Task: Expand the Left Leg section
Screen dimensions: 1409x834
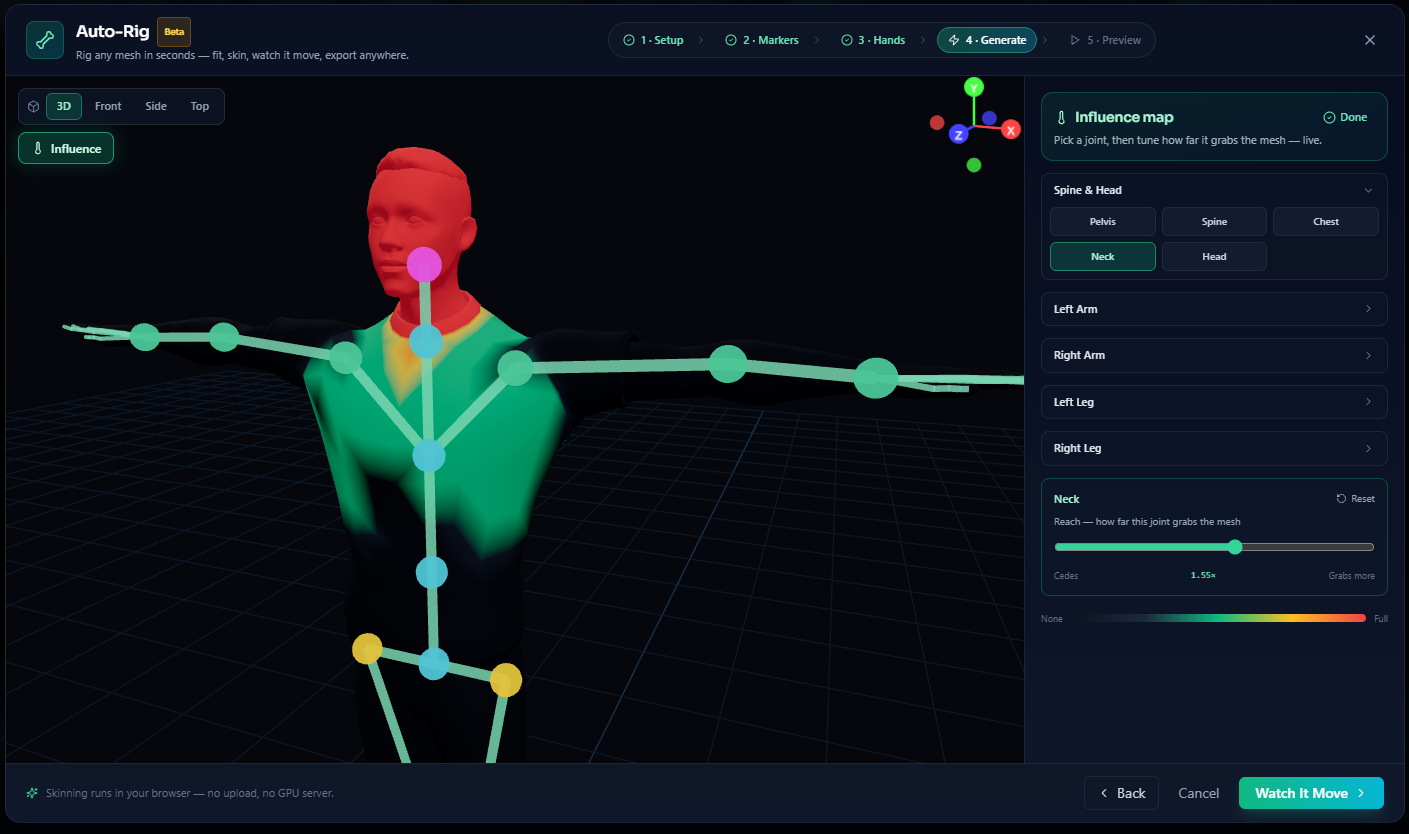Action: tap(1214, 402)
